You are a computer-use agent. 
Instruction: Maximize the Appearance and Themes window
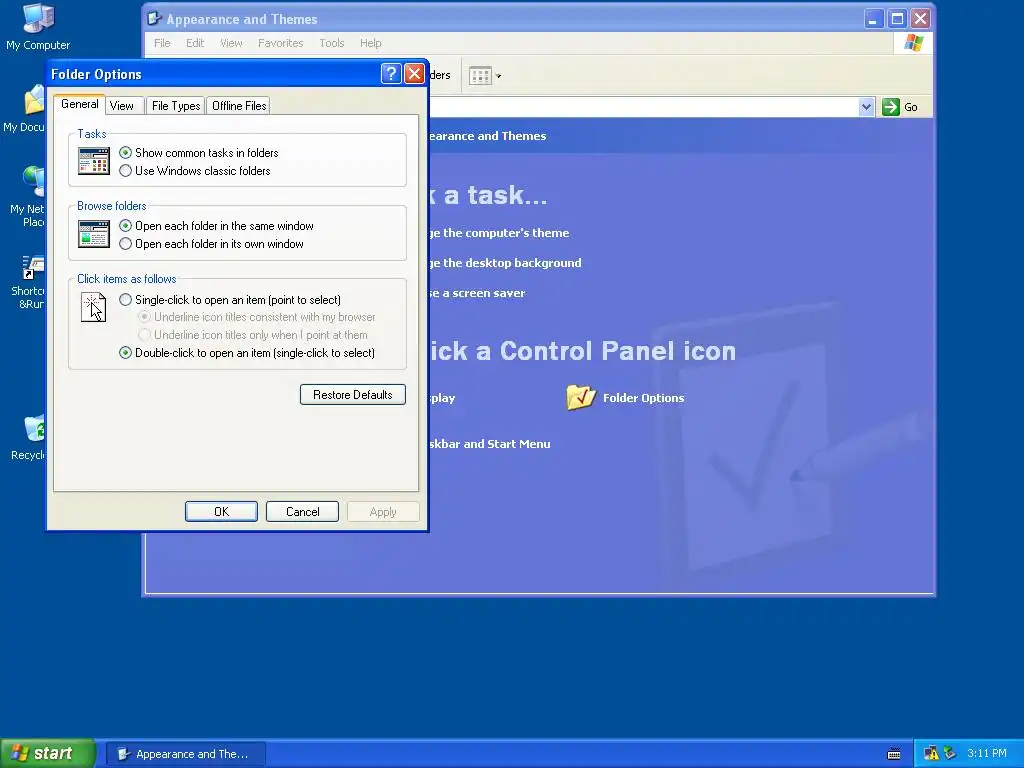click(x=897, y=19)
